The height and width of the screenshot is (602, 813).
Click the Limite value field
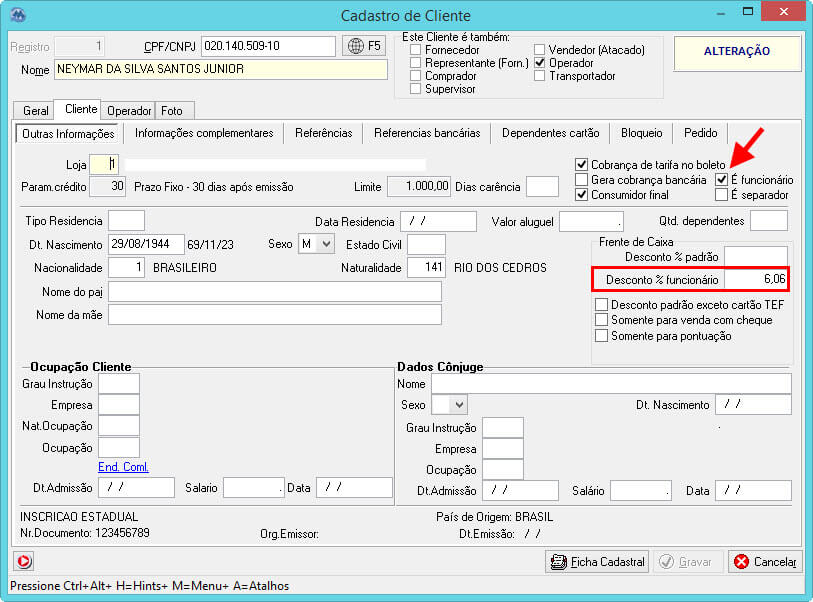click(x=419, y=186)
